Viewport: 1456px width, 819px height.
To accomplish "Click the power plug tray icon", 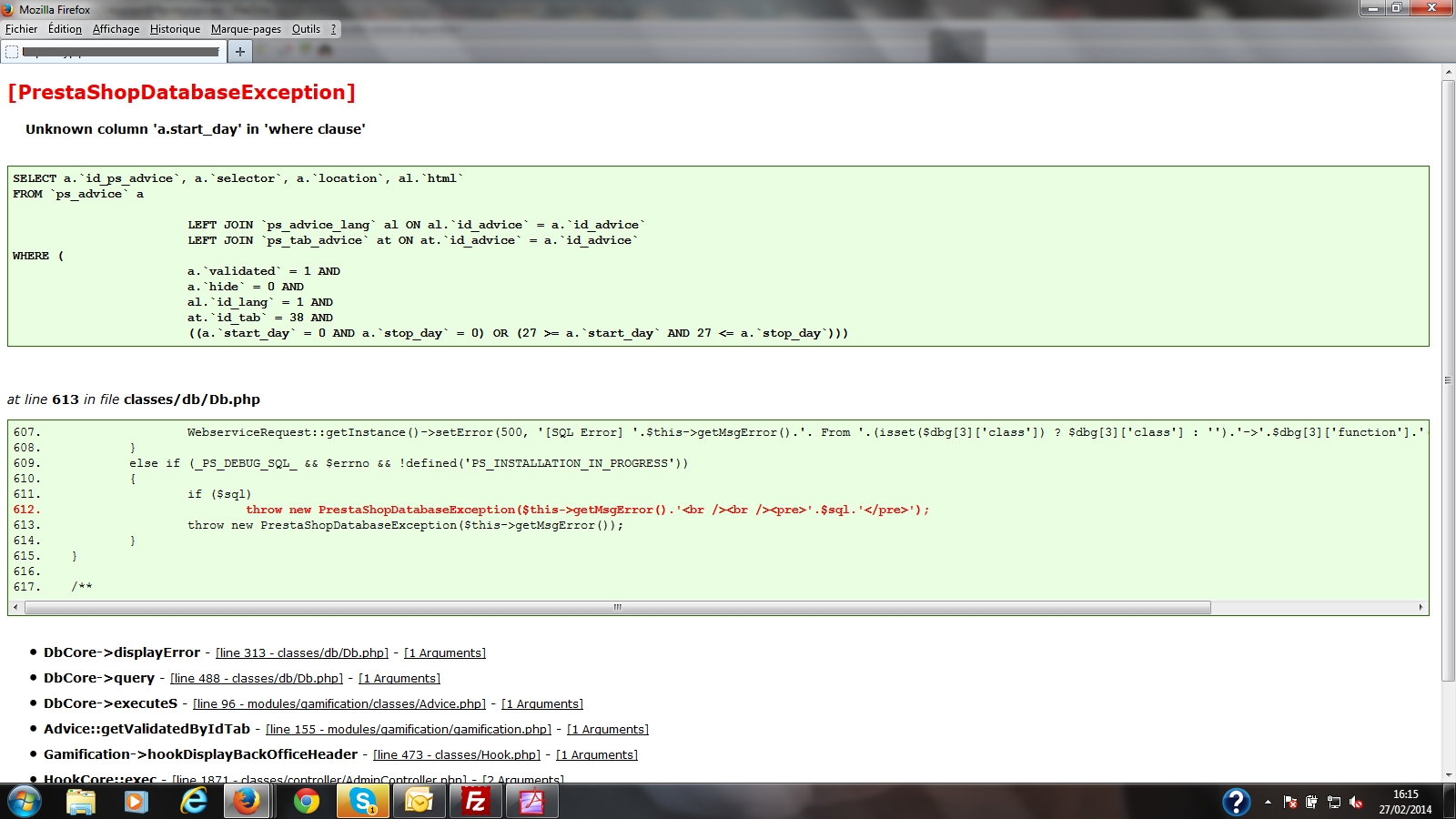I will pyautogui.click(x=1311, y=802).
